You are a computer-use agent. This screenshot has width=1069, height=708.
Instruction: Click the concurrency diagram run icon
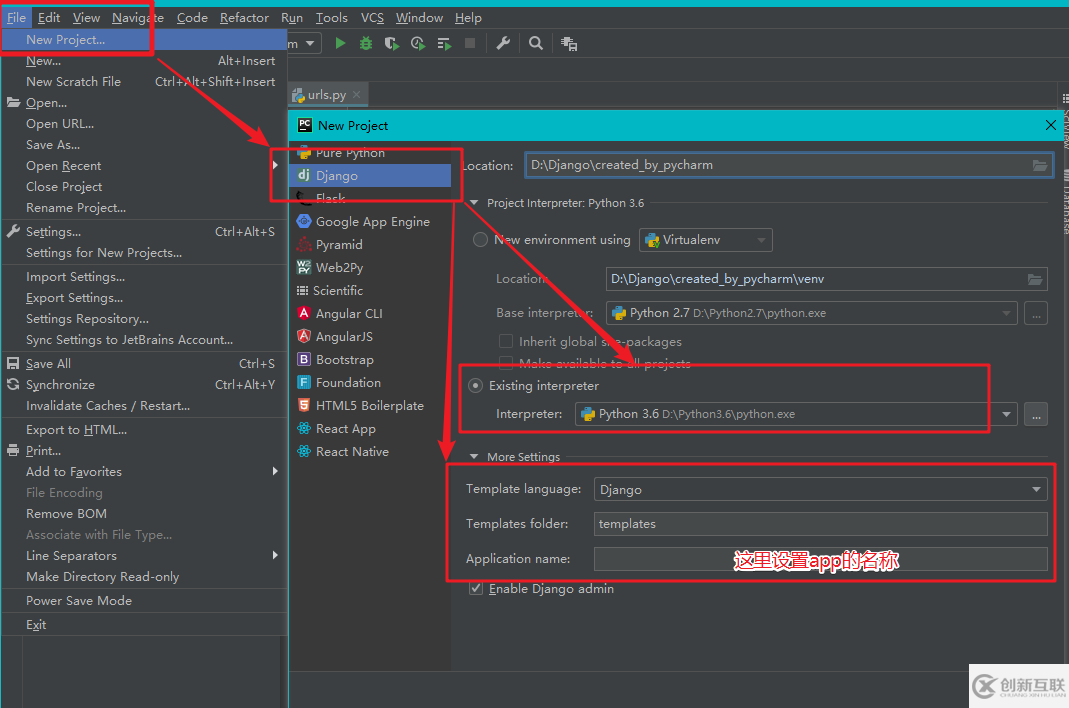[x=445, y=44]
